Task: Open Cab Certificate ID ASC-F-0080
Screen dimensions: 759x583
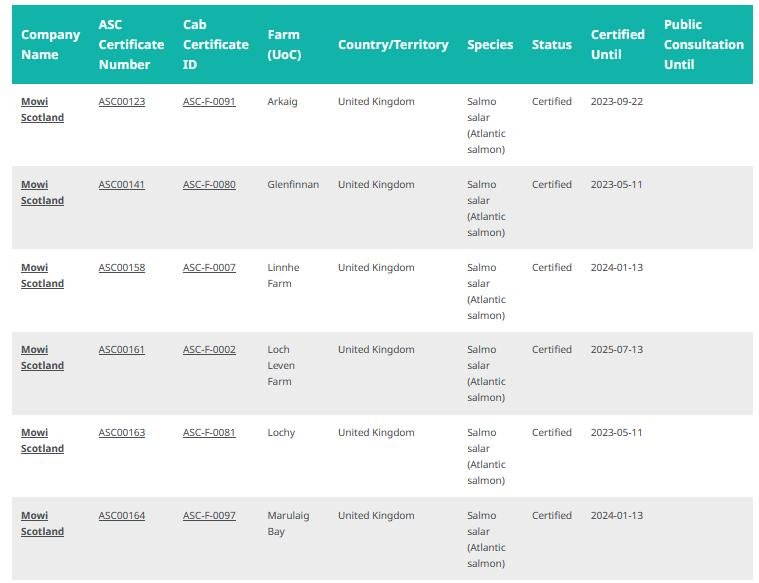Action: point(209,184)
